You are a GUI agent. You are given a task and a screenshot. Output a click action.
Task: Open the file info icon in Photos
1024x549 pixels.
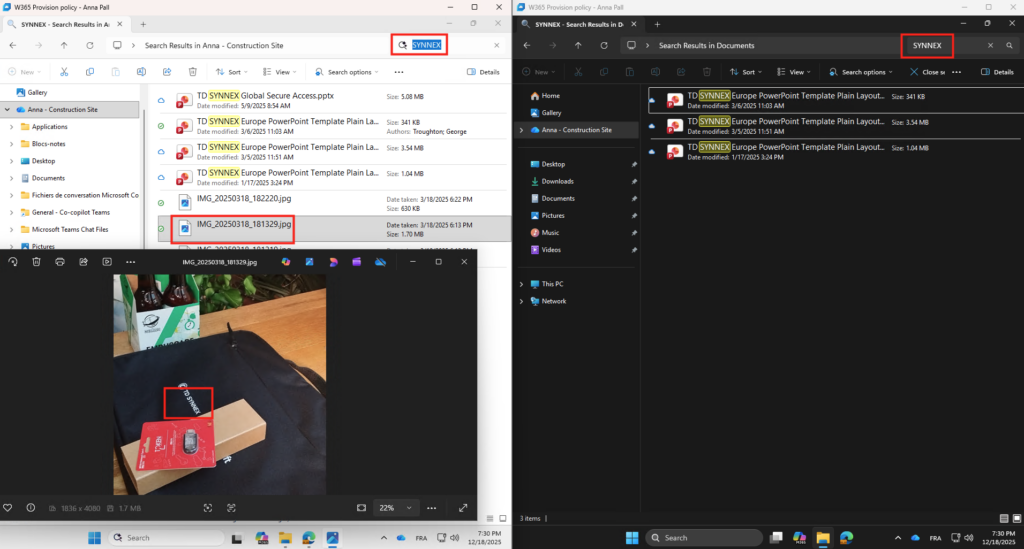(x=30, y=507)
